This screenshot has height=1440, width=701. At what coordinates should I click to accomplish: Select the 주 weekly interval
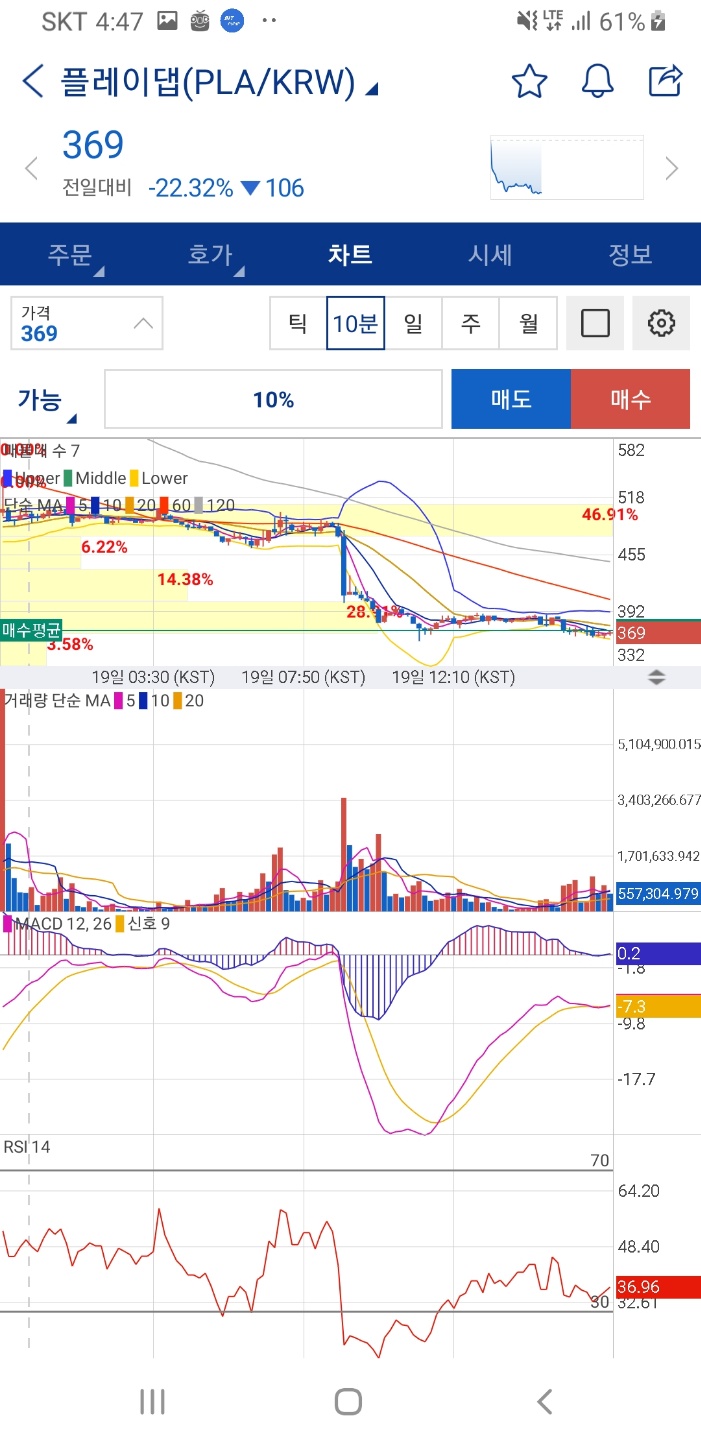point(470,323)
